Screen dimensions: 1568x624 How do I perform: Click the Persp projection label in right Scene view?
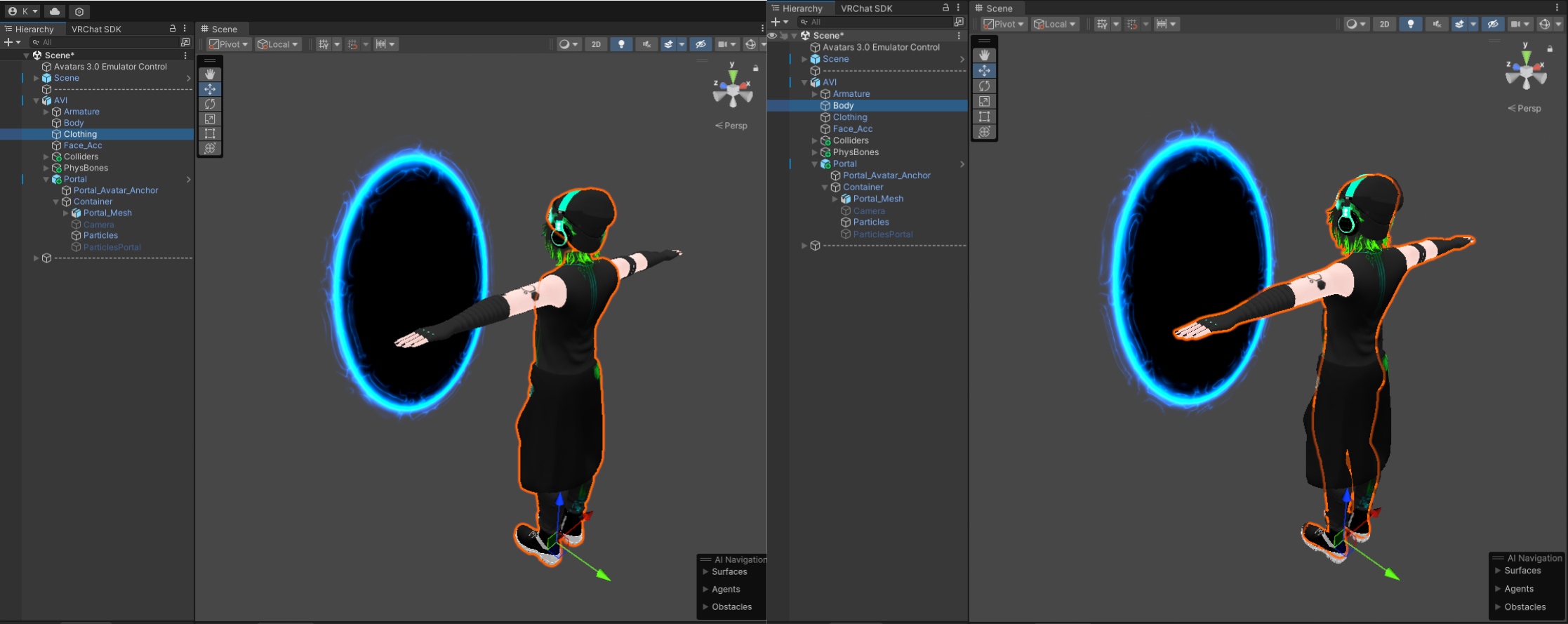click(x=1524, y=108)
